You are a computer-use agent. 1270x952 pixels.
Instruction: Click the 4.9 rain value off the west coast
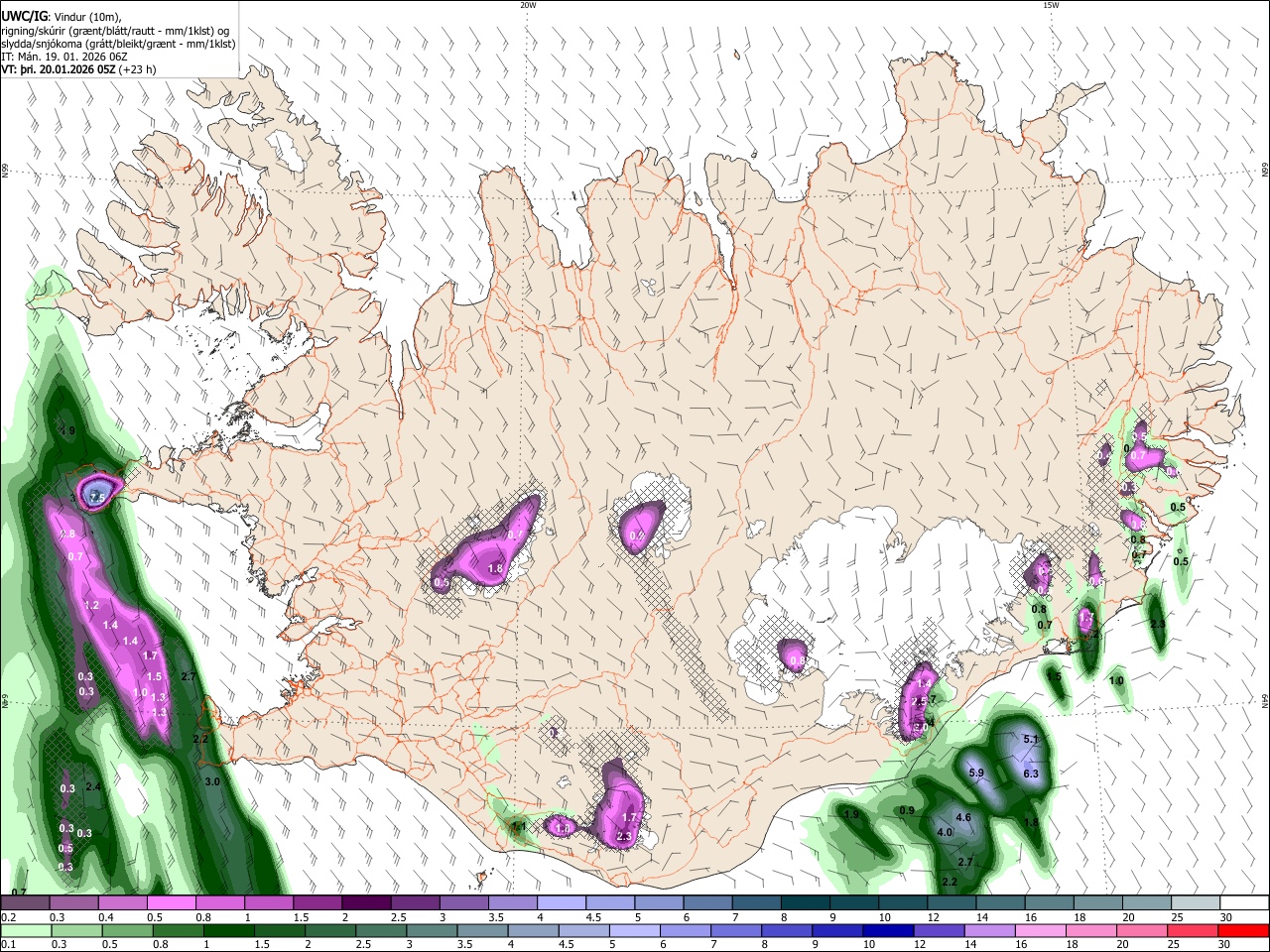[x=67, y=431]
